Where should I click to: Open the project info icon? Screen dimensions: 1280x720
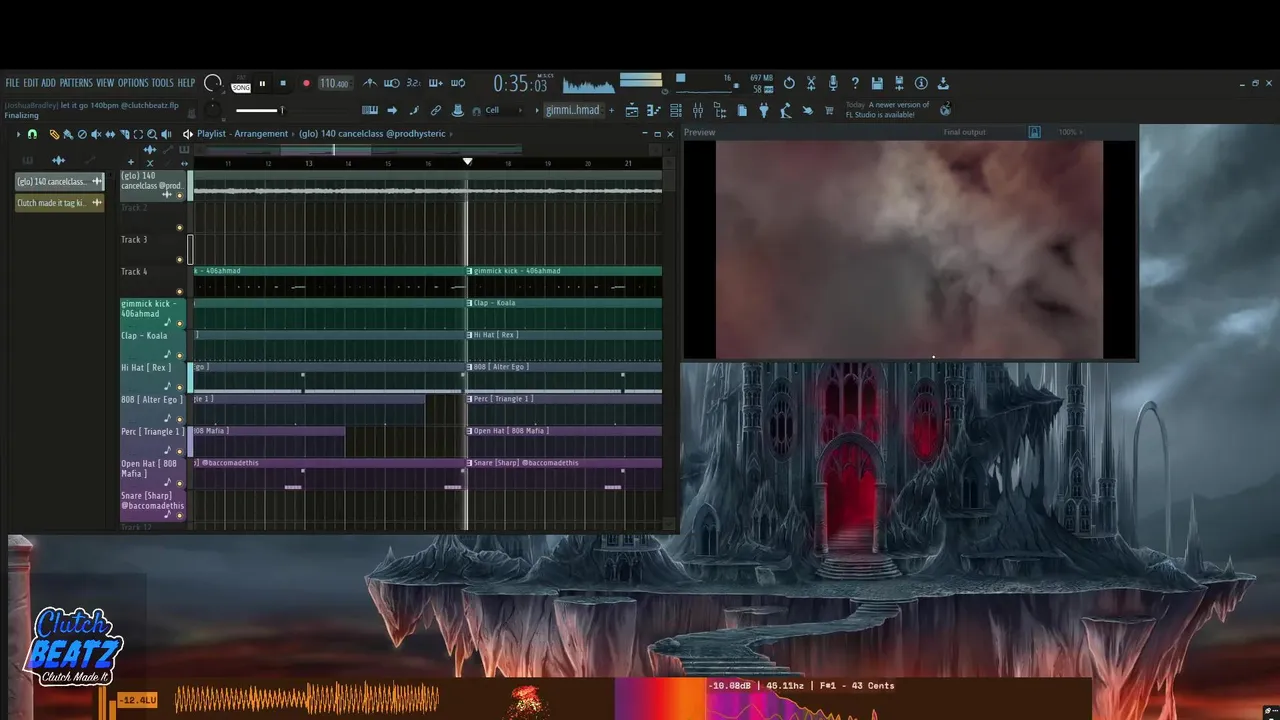(x=921, y=83)
